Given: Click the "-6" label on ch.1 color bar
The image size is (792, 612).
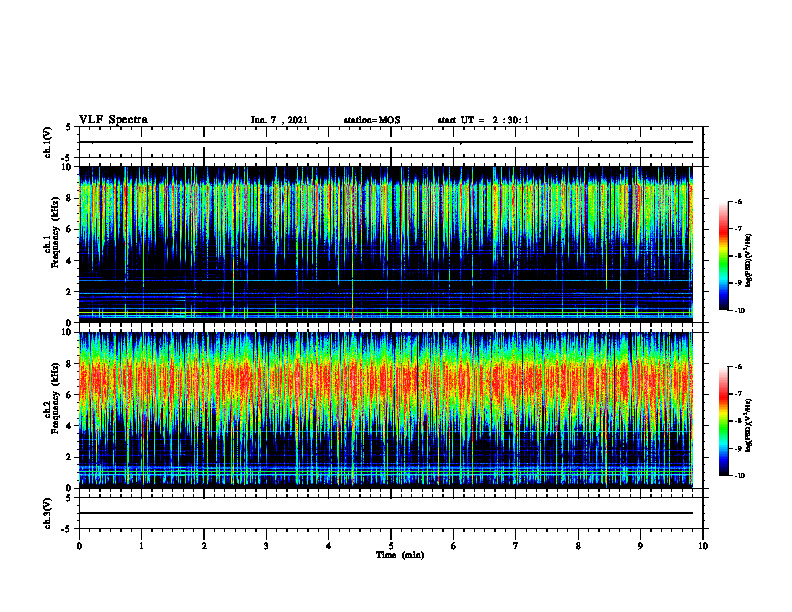Looking at the screenshot, I should click(738, 201).
